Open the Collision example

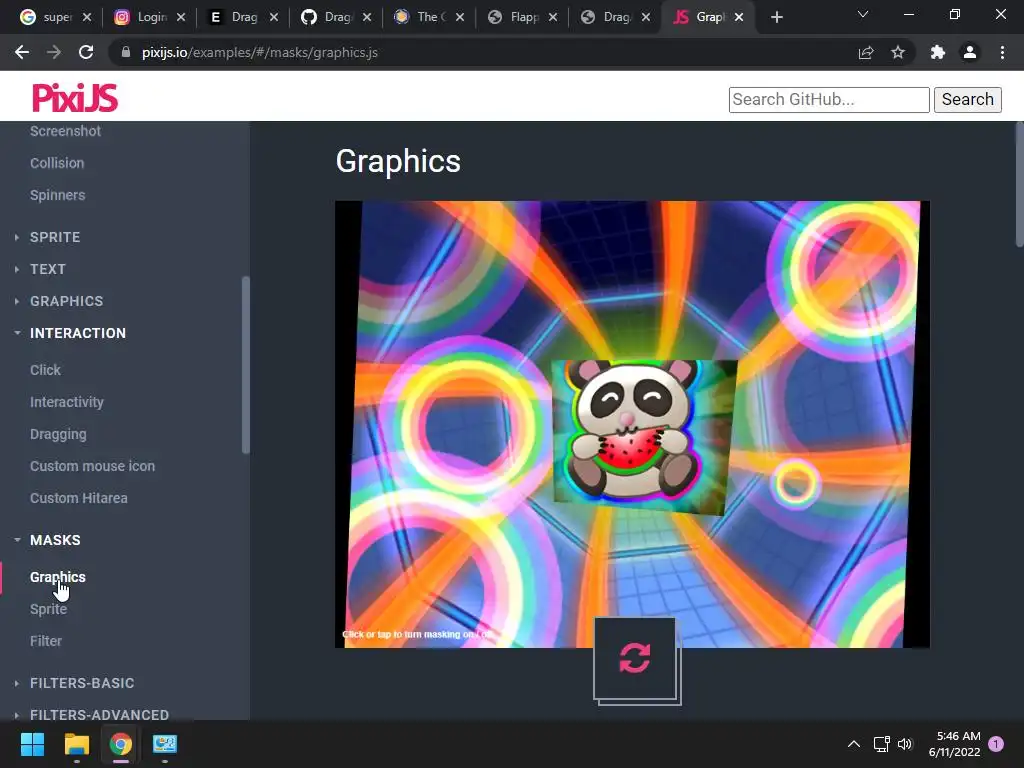pyautogui.click(x=57, y=163)
